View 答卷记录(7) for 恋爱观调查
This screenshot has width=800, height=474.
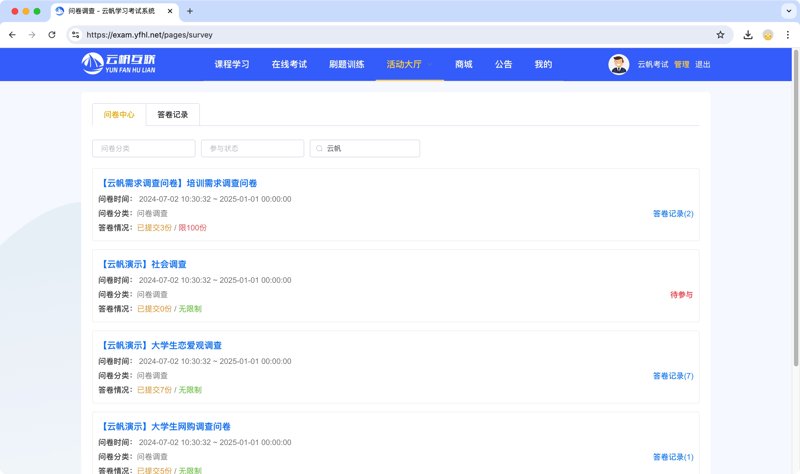673,376
